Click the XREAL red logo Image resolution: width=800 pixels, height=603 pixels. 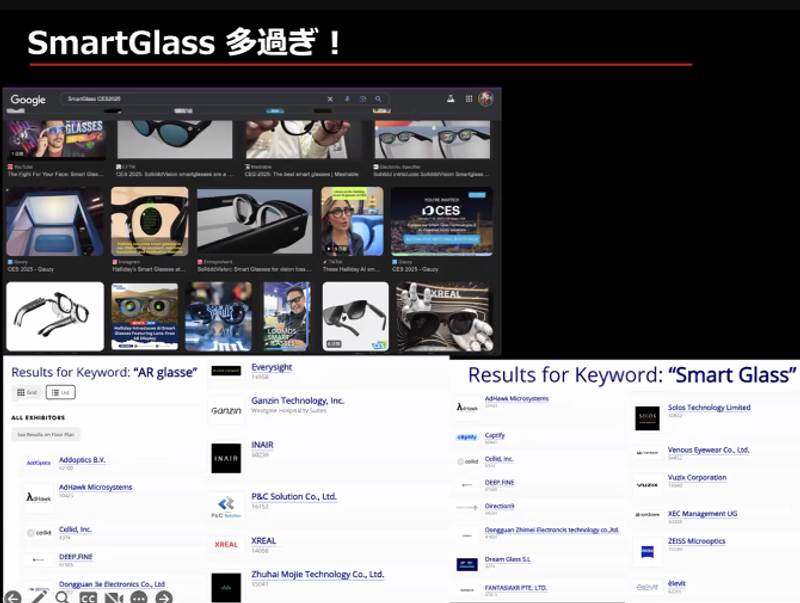pyautogui.click(x=226, y=544)
